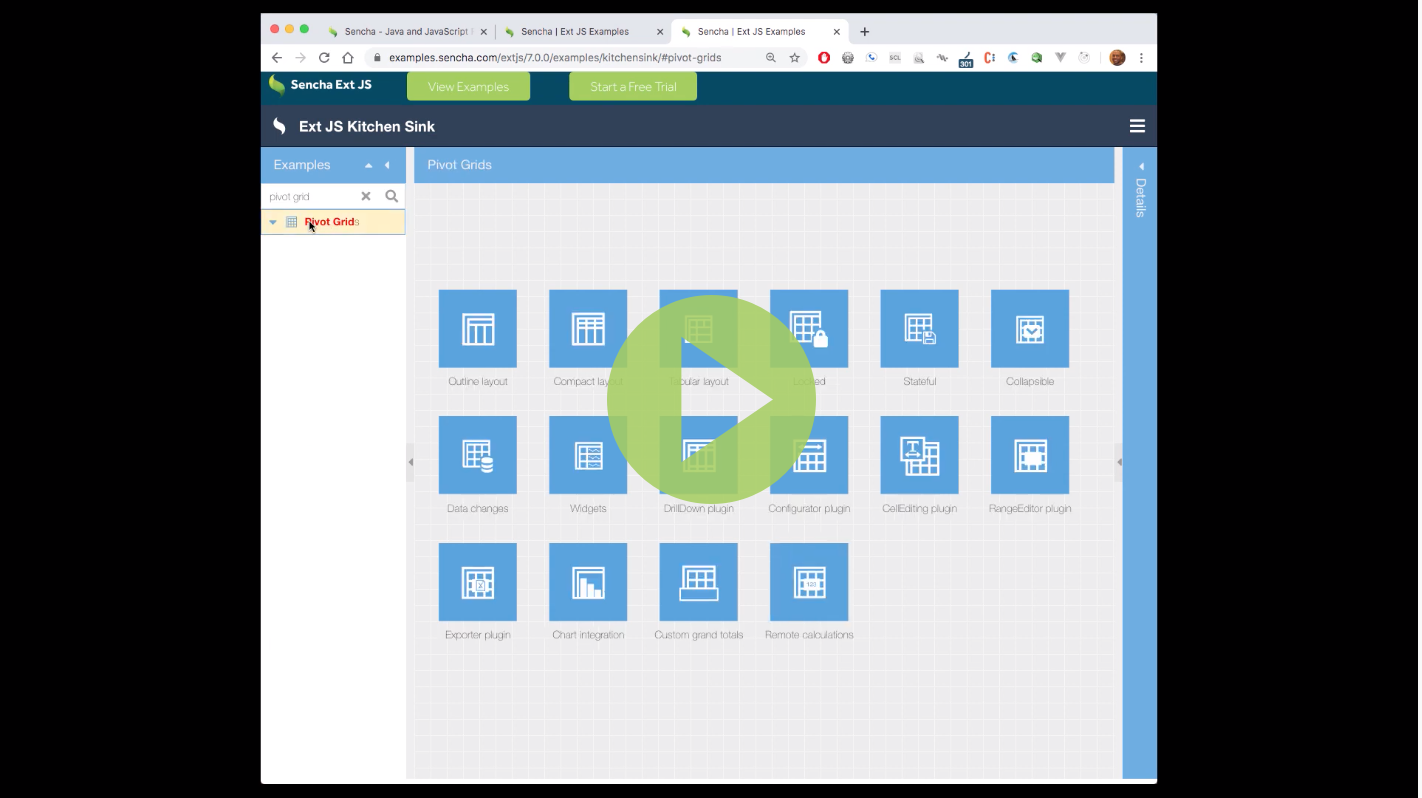1422x798 pixels.
Task: Click the vertical Details panel label
Action: click(x=1141, y=197)
